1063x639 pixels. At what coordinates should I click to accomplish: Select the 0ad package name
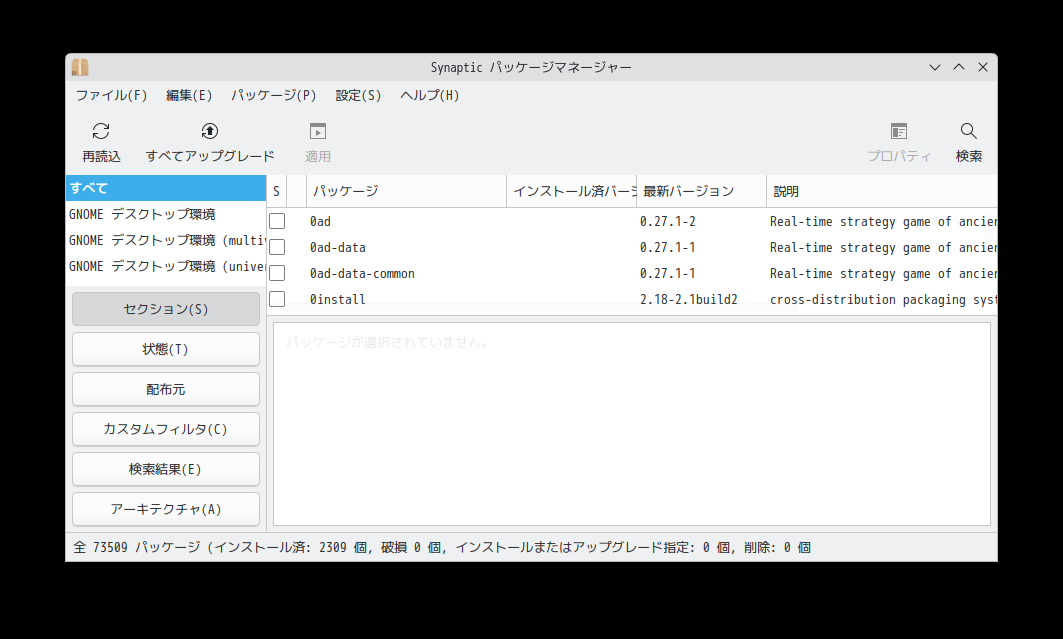coord(320,222)
